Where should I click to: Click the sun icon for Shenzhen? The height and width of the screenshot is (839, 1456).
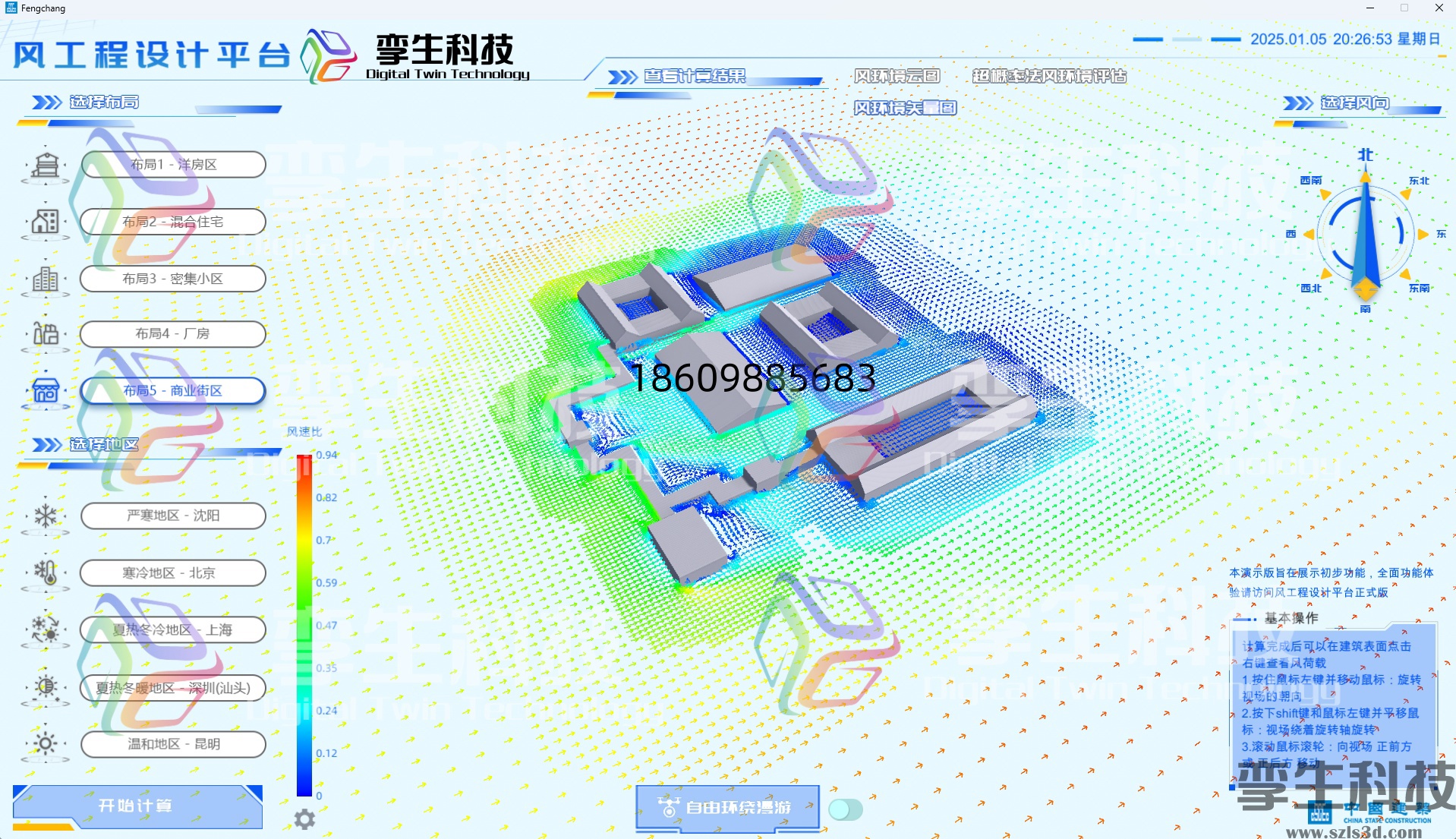coord(46,687)
